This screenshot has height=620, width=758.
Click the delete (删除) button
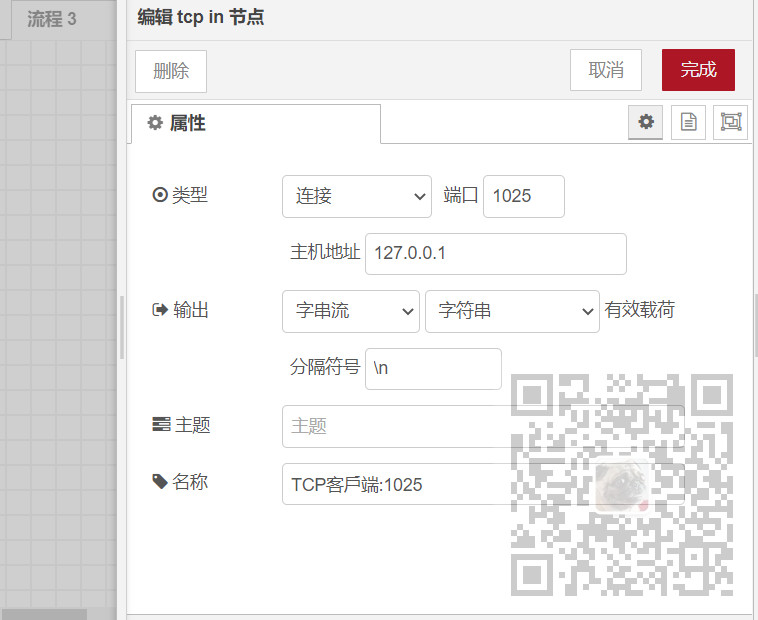coord(171,71)
